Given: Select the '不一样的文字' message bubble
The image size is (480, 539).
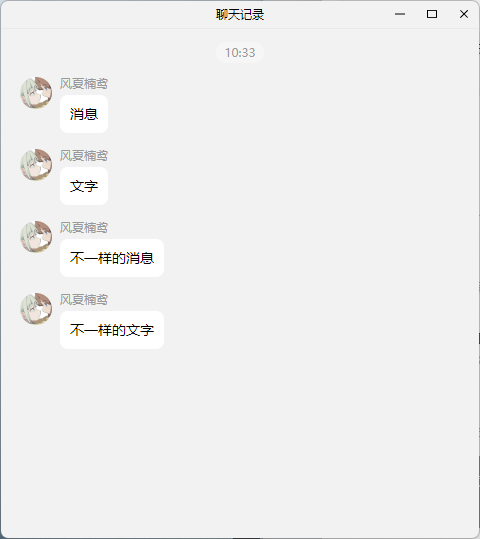Looking at the screenshot, I should (112, 330).
